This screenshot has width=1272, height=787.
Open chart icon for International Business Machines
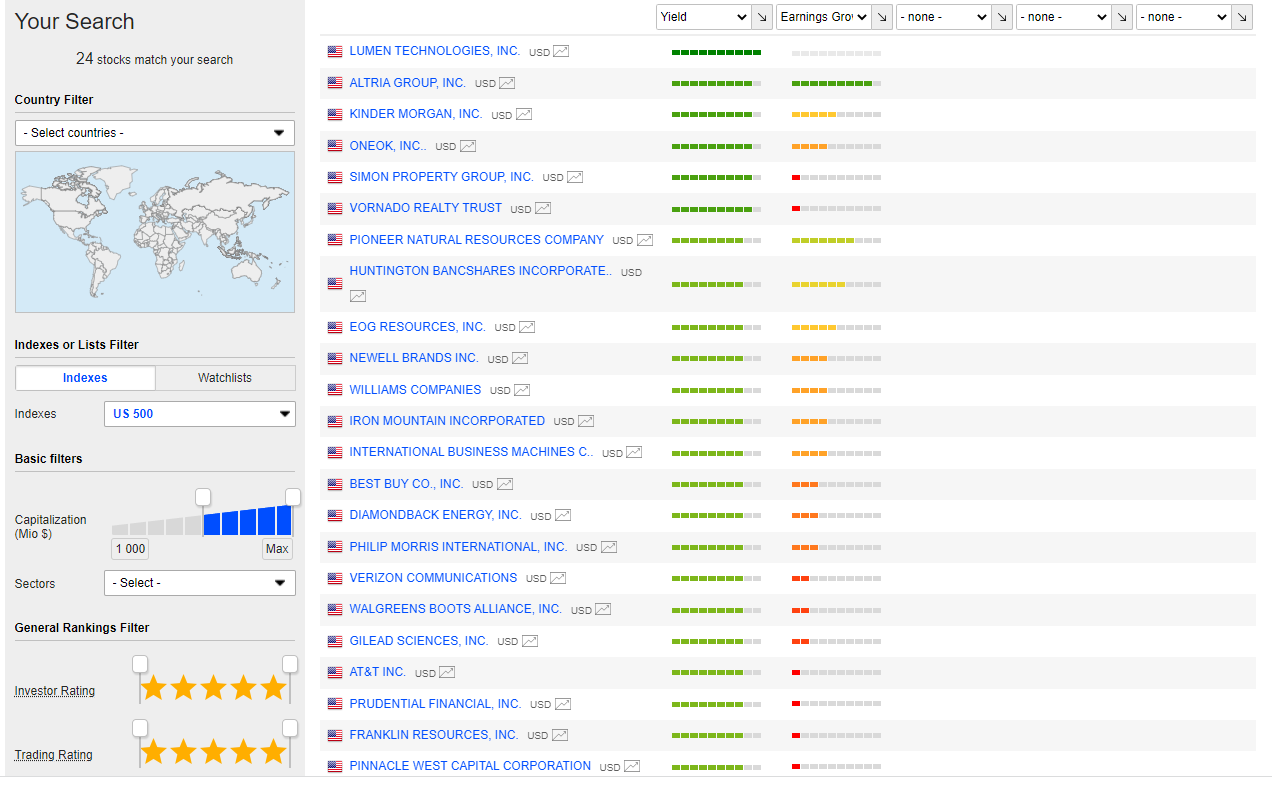(634, 452)
